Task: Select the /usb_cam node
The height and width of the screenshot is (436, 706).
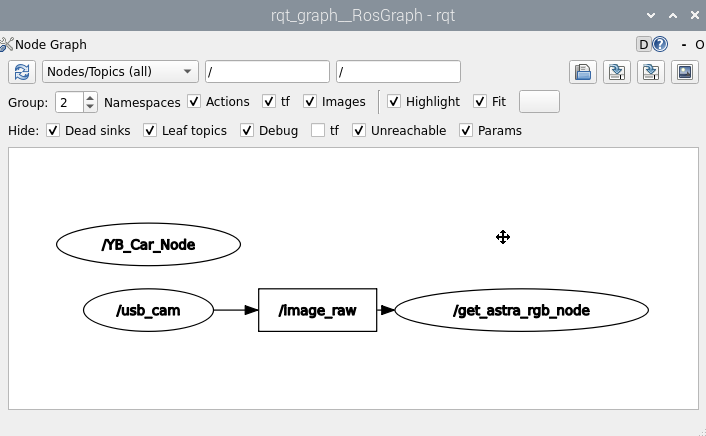Action: pos(149,310)
